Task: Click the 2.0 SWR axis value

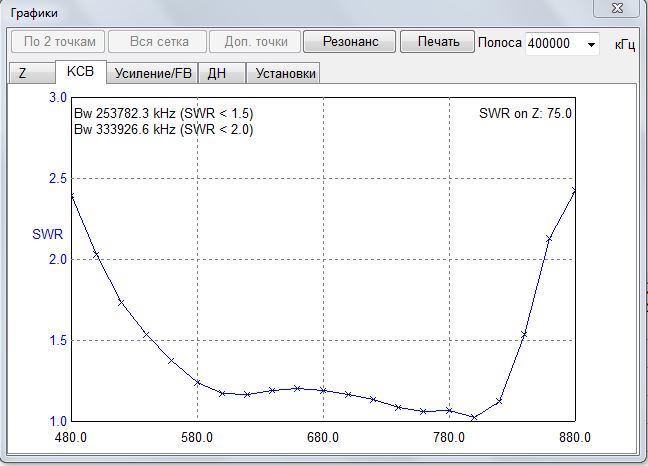Action: (x=58, y=259)
